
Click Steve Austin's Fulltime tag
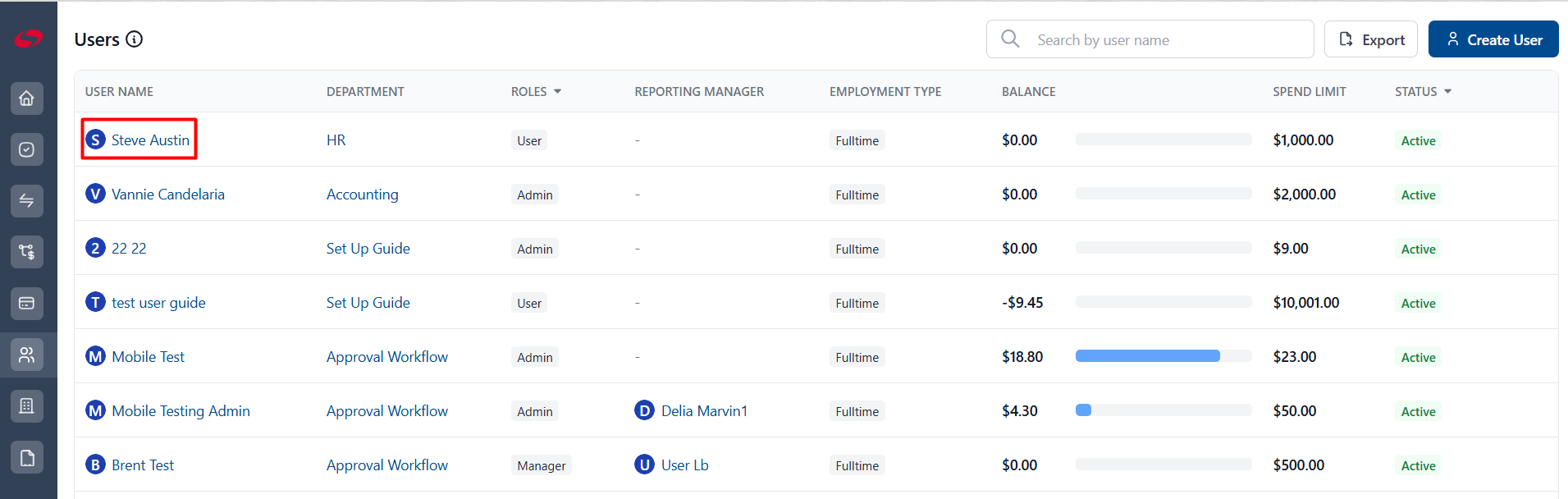coord(857,140)
